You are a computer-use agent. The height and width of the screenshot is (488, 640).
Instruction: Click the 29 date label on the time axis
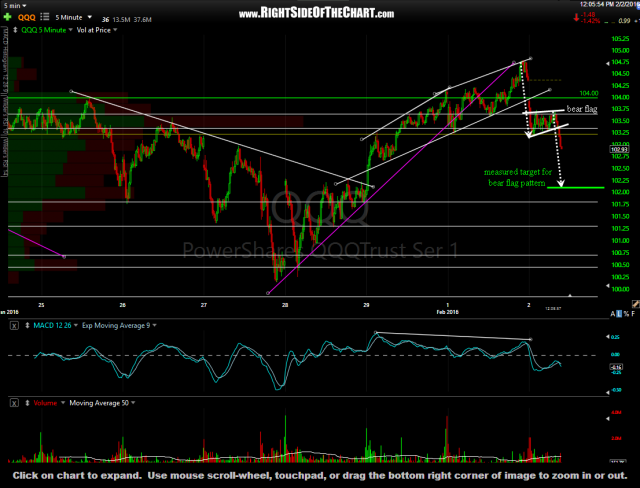(x=366, y=305)
